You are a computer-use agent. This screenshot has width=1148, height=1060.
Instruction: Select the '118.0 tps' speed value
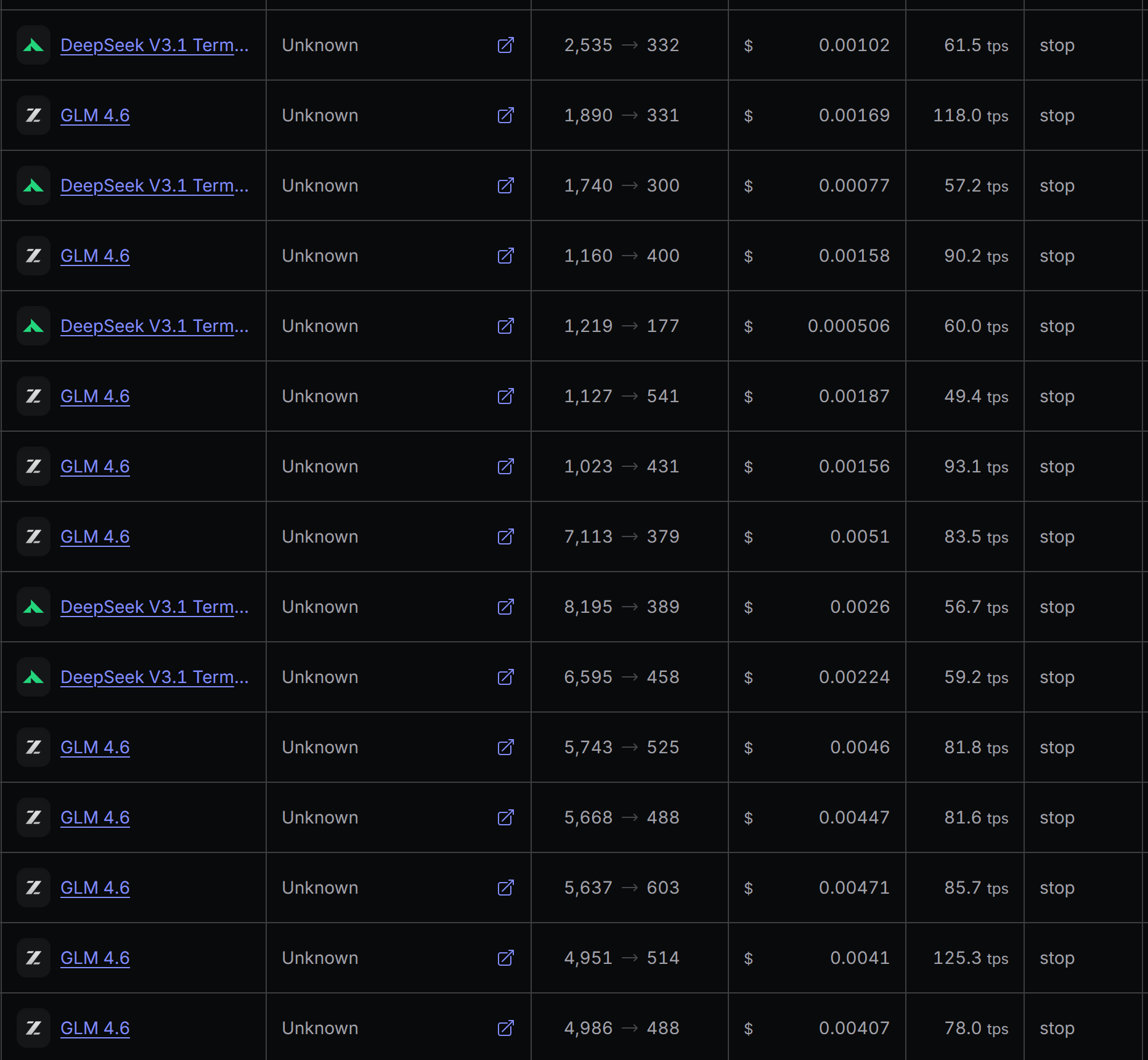971,116
